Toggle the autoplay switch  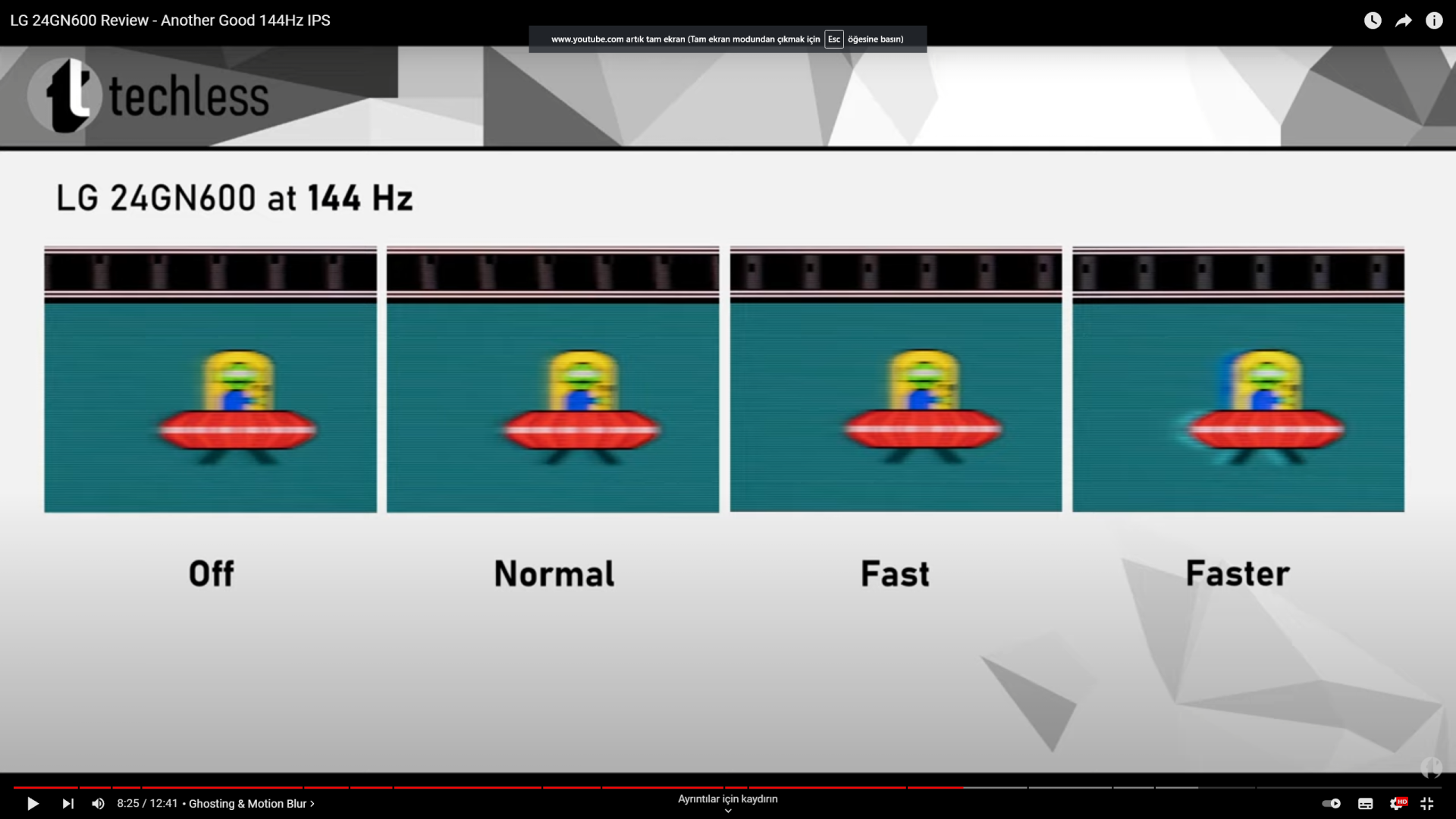pyautogui.click(x=1332, y=804)
